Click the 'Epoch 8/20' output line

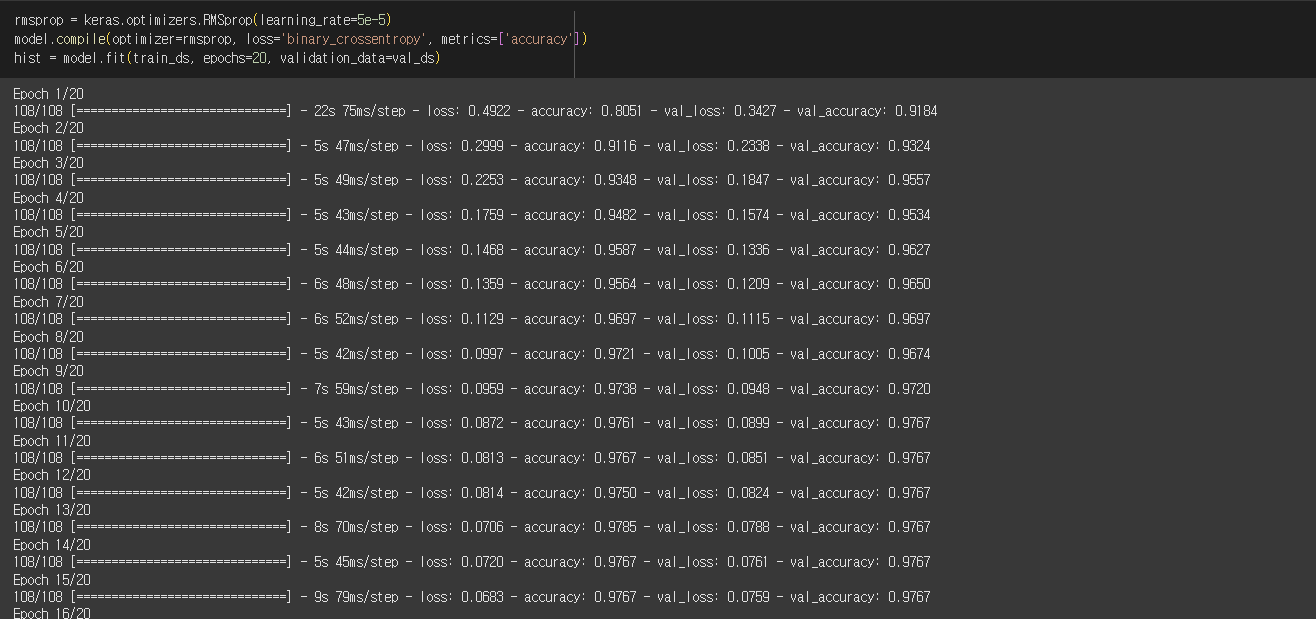click(48, 337)
